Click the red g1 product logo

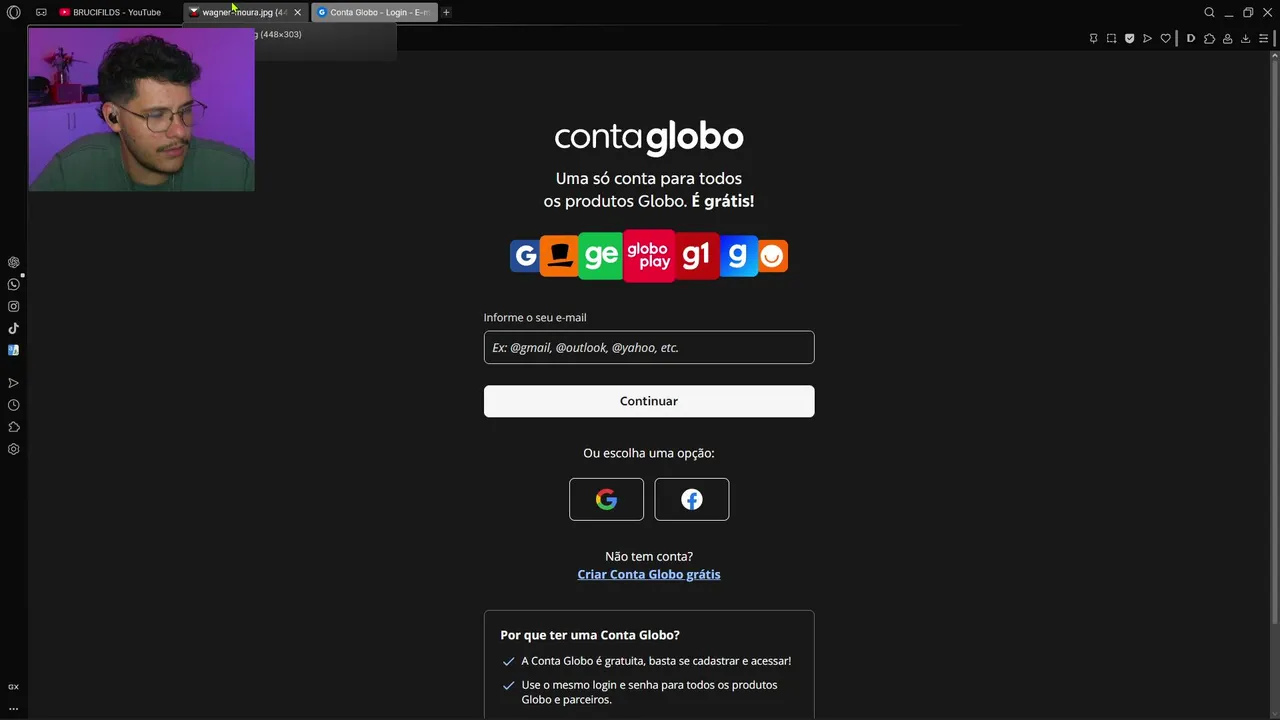(696, 256)
